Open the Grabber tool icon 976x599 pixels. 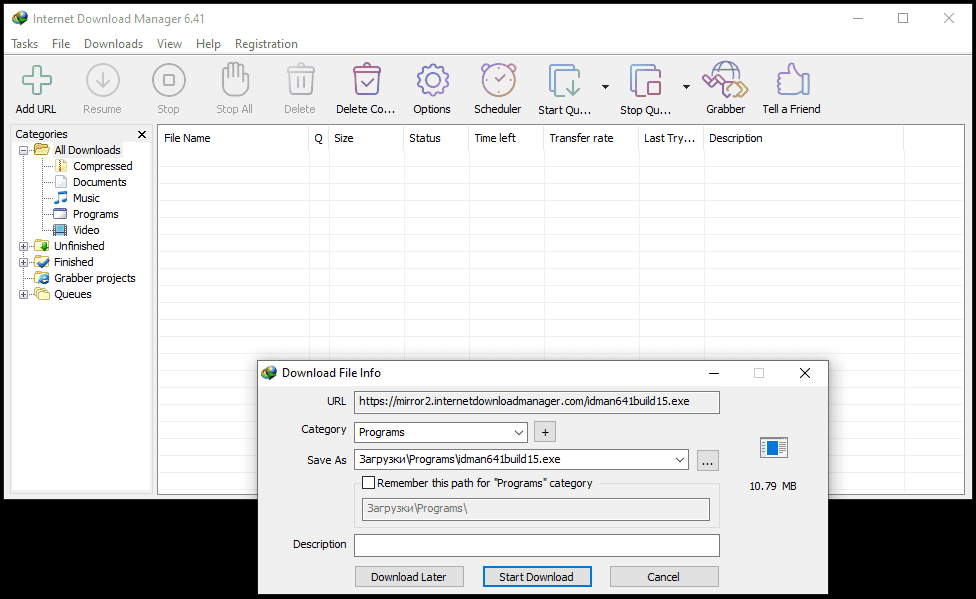point(725,80)
